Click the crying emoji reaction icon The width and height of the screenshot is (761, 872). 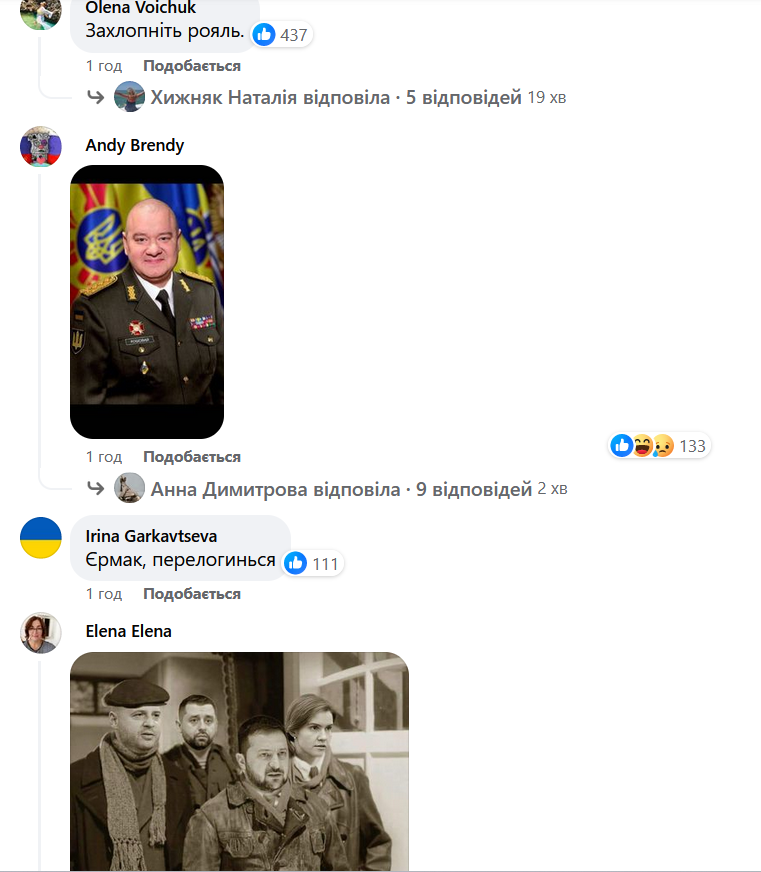tap(663, 446)
